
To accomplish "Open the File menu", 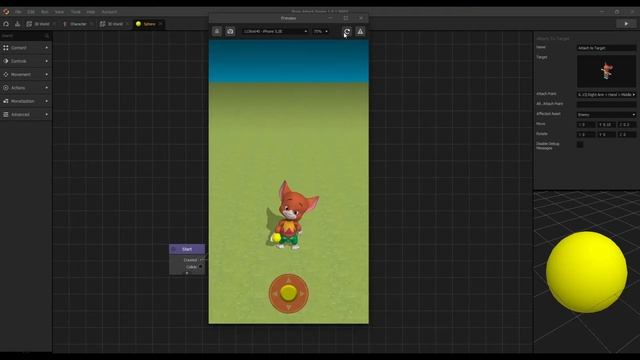I will 18,12.
